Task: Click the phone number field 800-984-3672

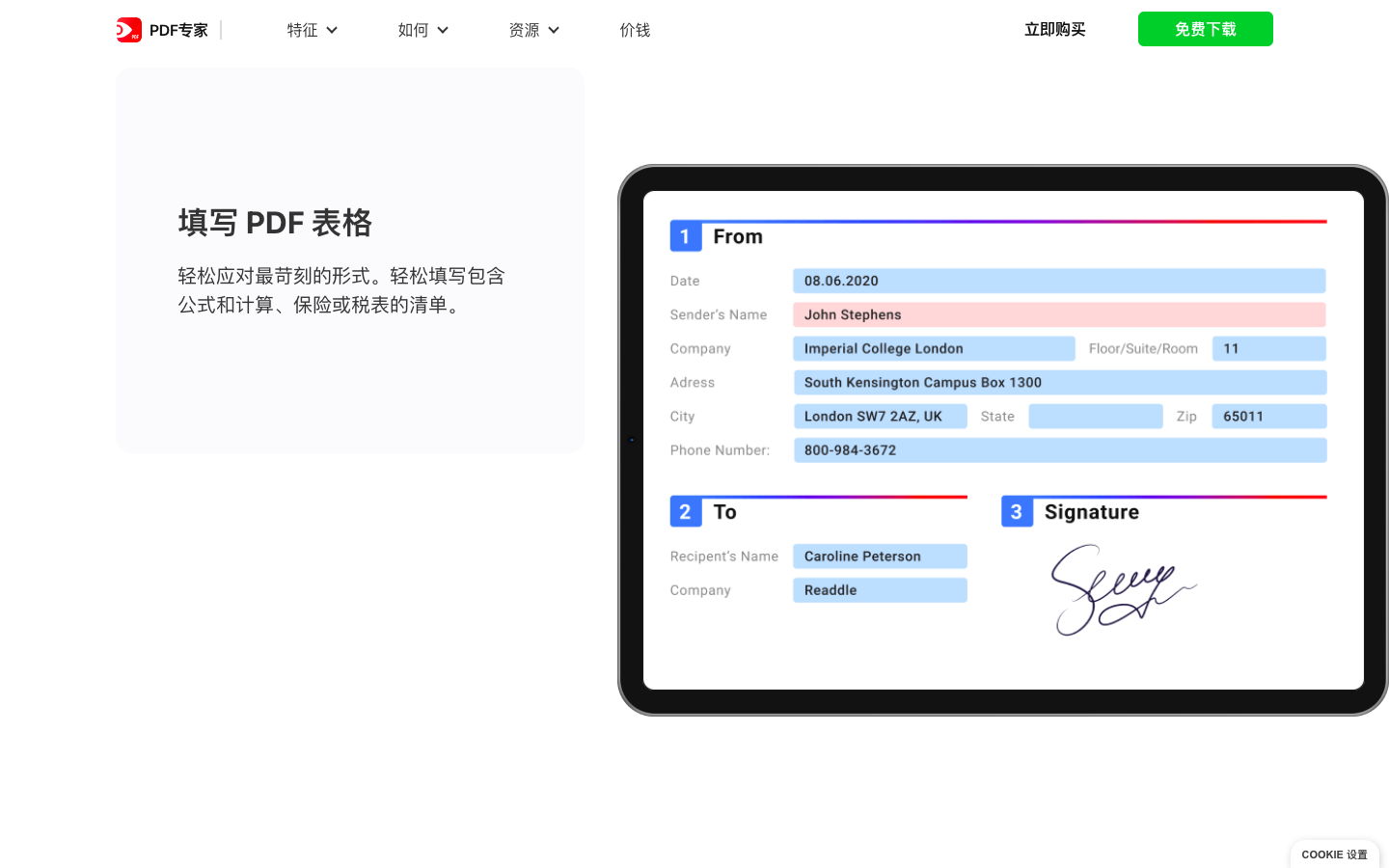Action: (x=1059, y=450)
